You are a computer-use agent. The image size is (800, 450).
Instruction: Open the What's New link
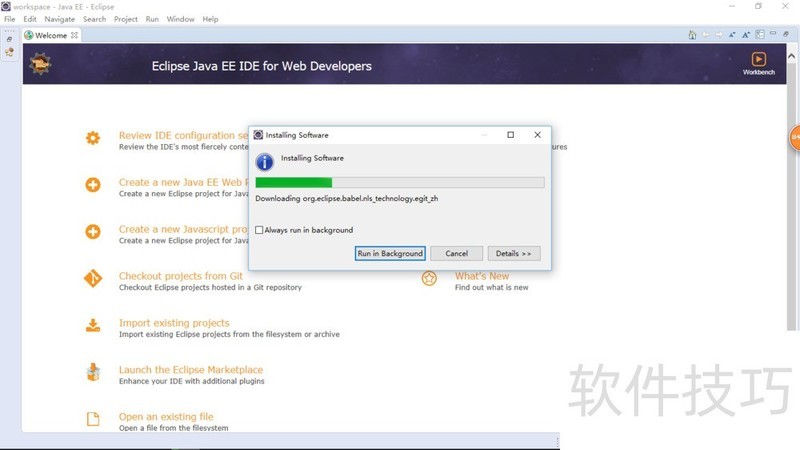(x=482, y=276)
